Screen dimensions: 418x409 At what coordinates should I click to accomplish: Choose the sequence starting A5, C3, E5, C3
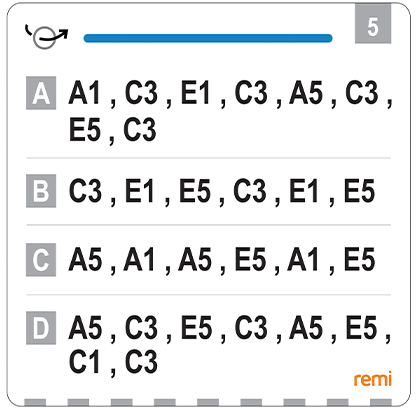[x=230, y=345]
